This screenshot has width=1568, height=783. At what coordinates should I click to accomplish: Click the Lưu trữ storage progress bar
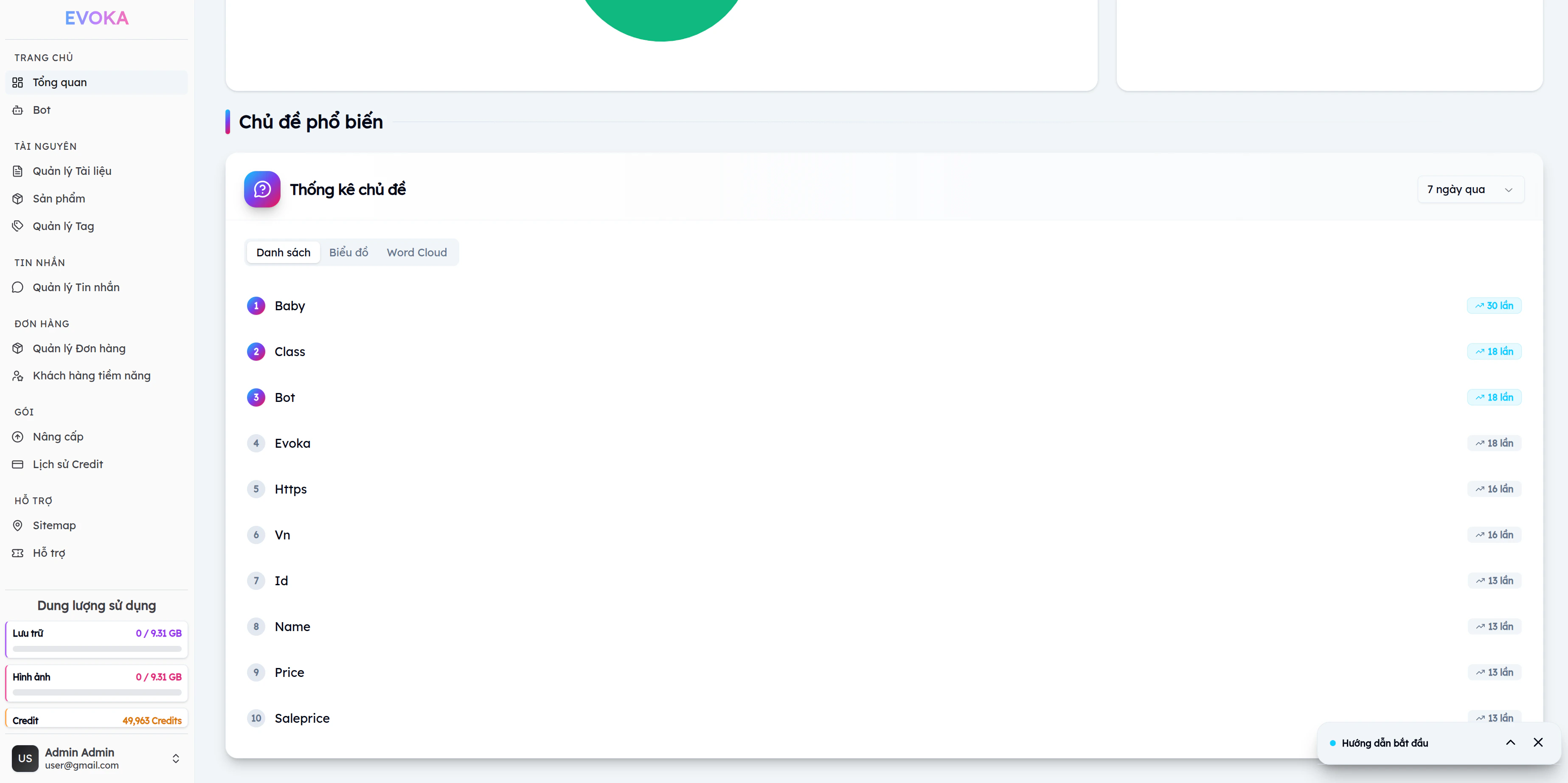point(97,648)
